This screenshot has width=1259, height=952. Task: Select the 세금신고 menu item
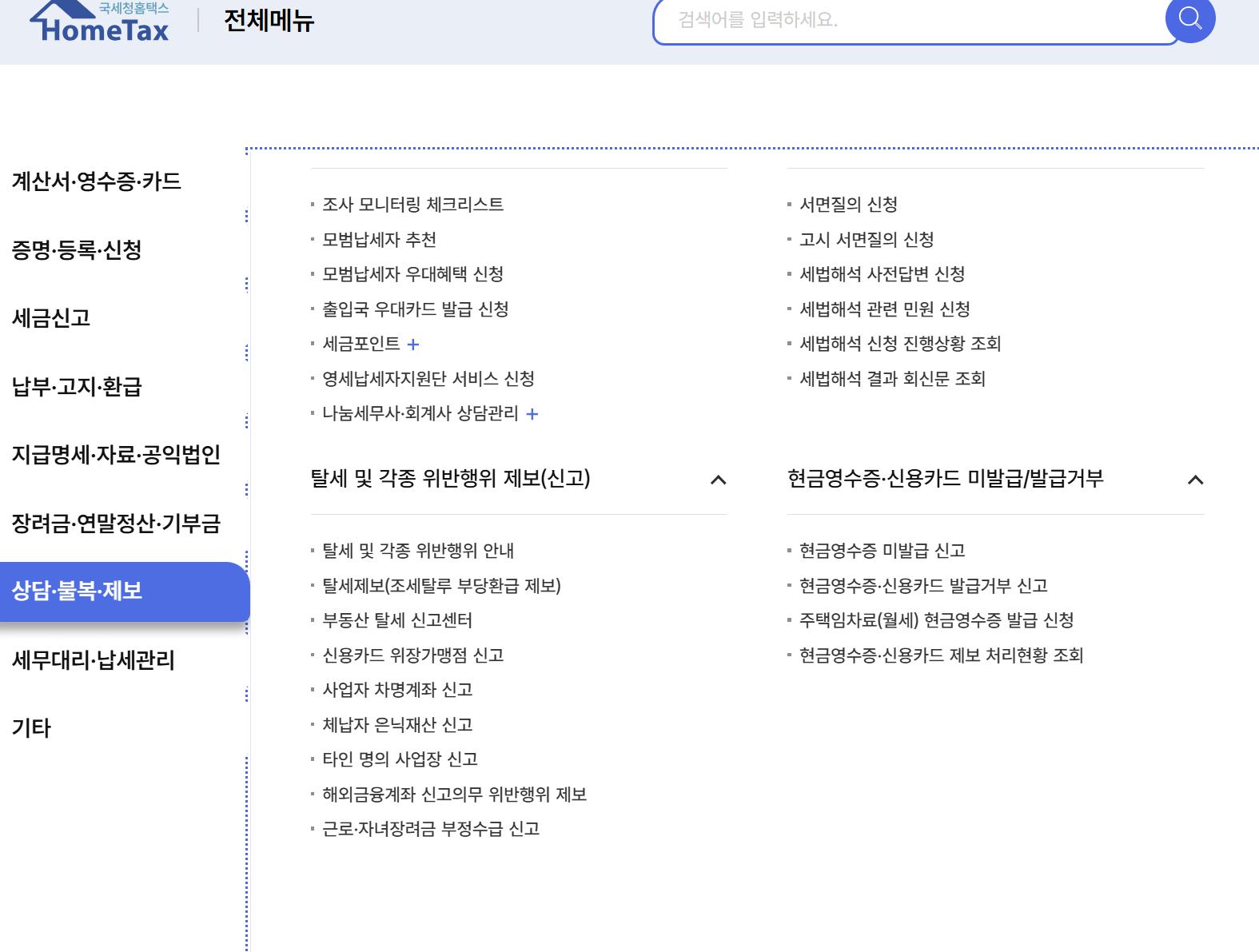(51, 318)
